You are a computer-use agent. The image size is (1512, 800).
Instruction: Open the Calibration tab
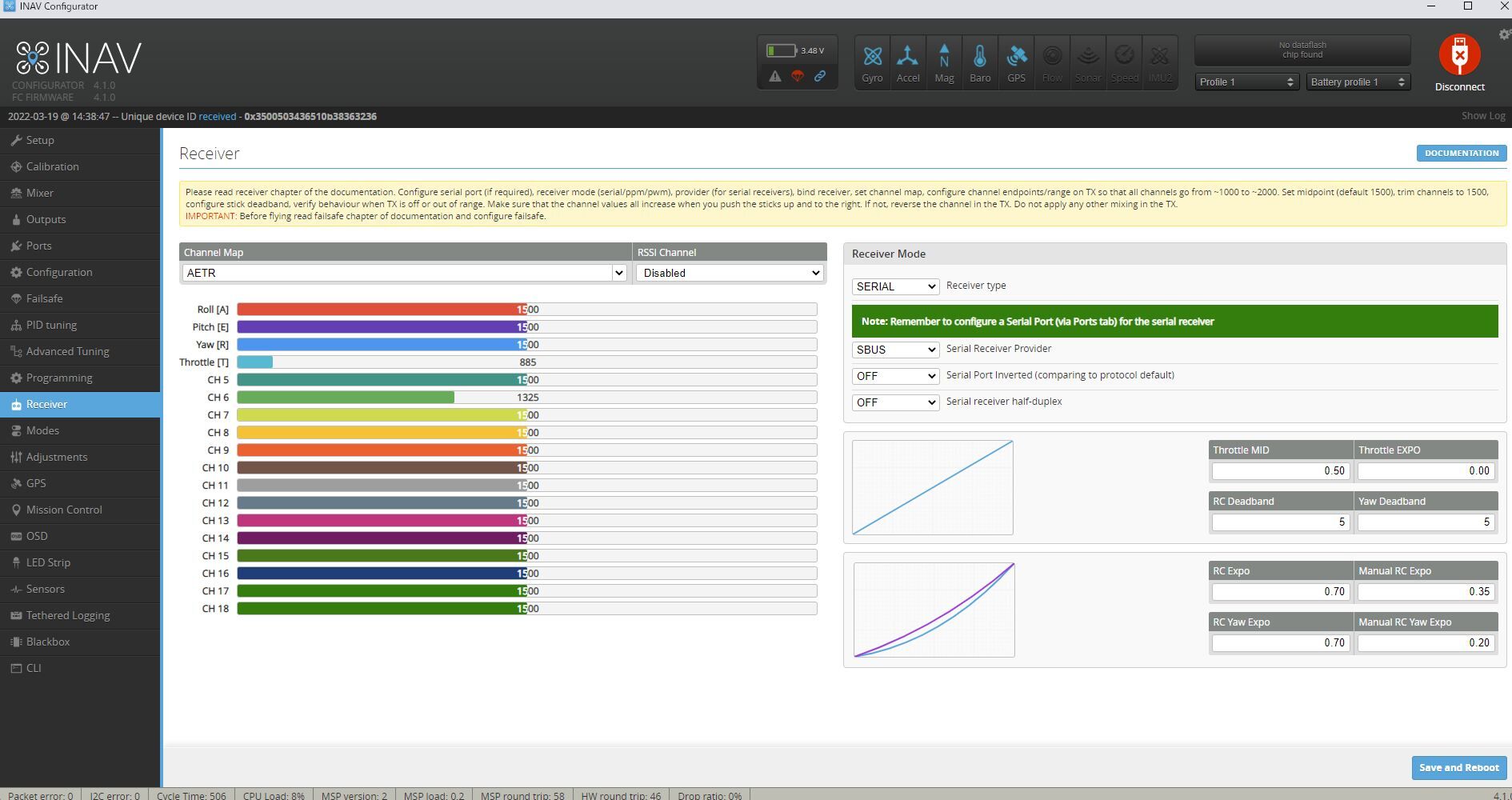[x=80, y=166]
